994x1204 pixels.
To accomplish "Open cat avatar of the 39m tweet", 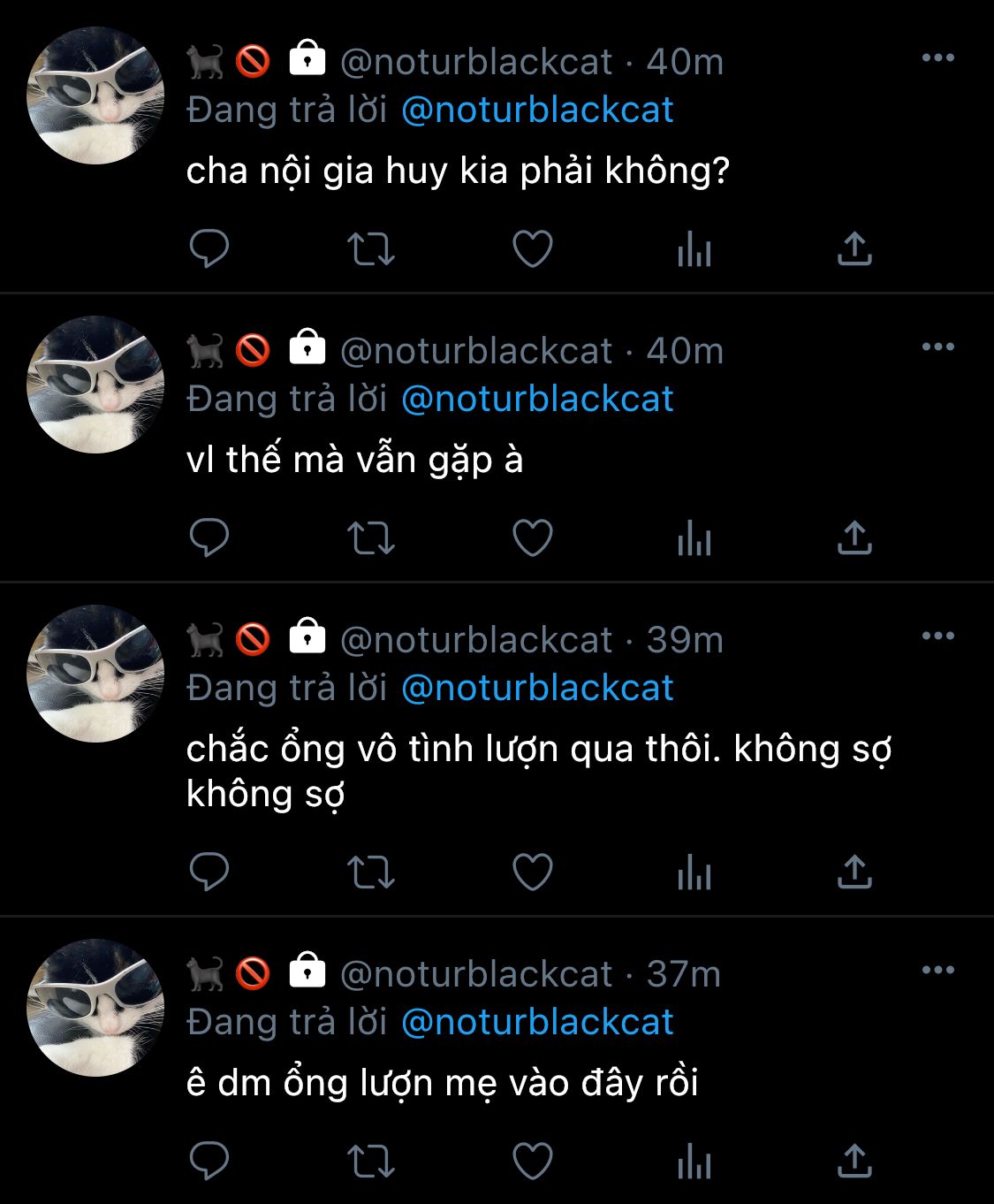I will pos(95,674).
